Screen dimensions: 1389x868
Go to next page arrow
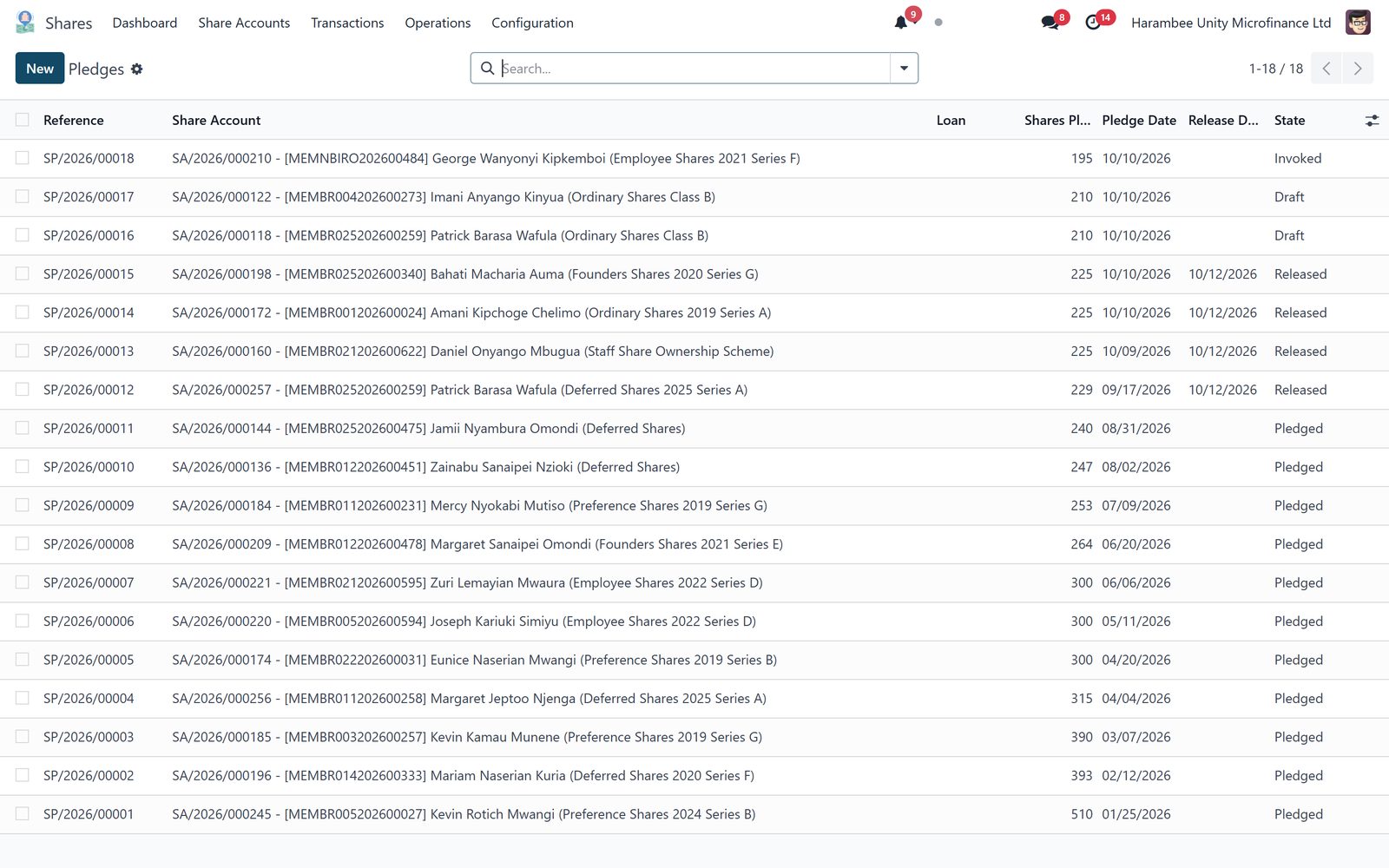pos(1358,69)
